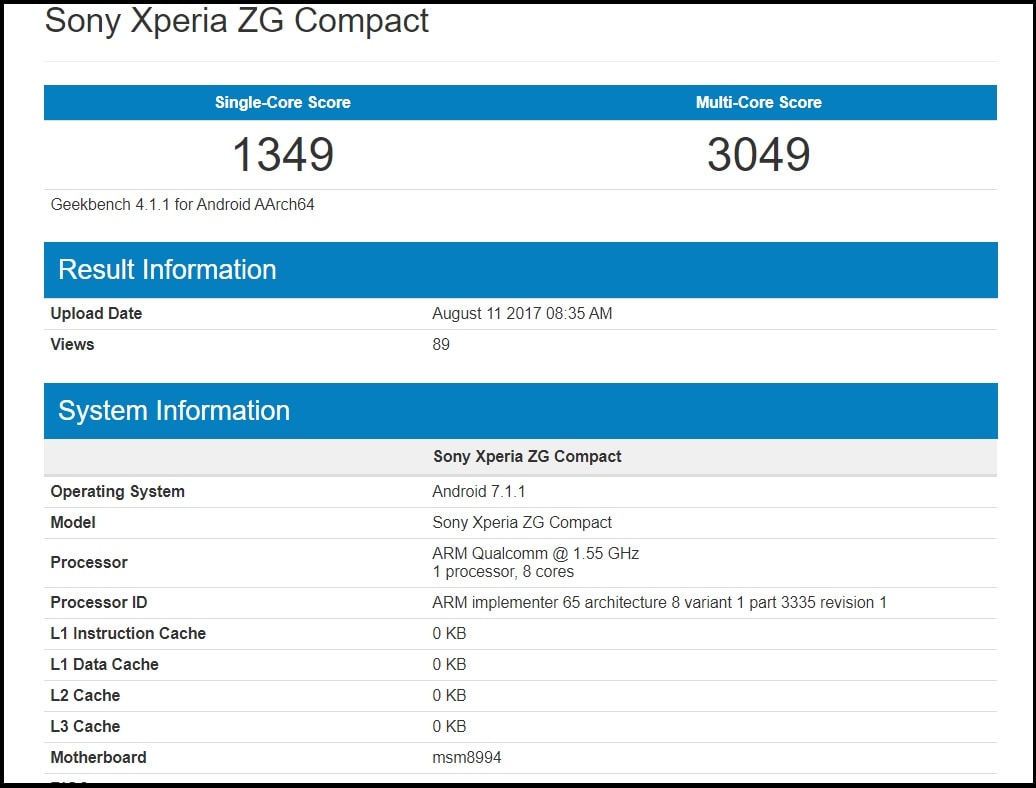Select the L1 Instruction Cache label
This screenshot has height=788, width=1036.
[128, 633]
